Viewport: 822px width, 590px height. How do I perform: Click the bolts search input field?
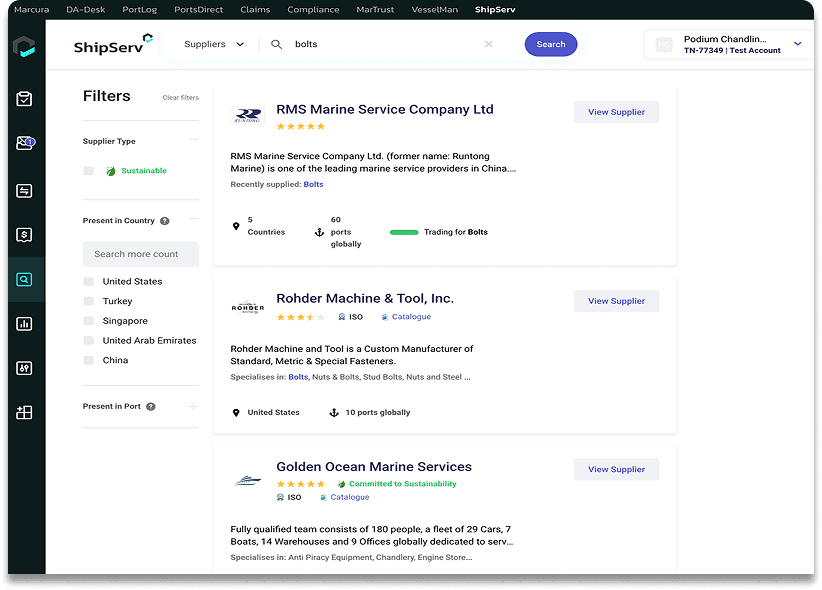[x=383, y=44]
